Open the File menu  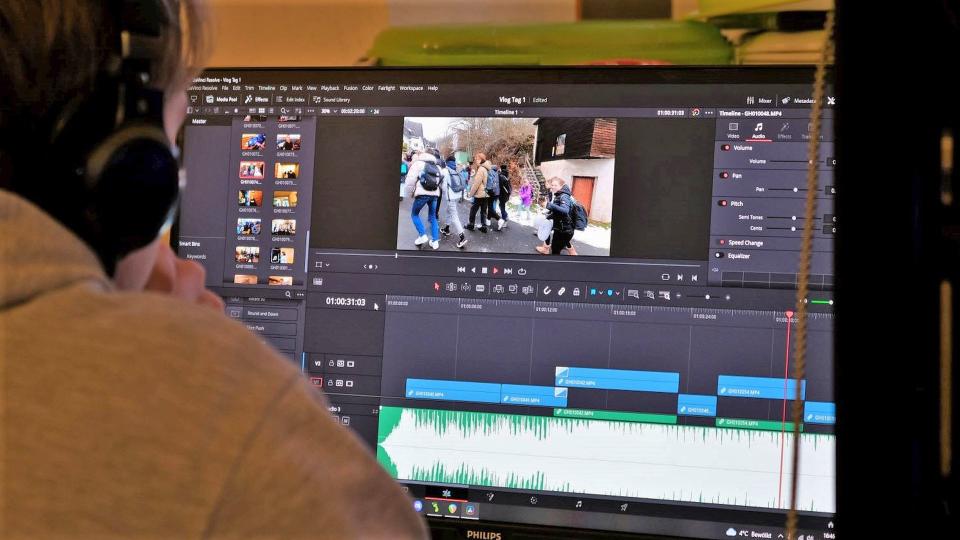(x=225, y=88)
